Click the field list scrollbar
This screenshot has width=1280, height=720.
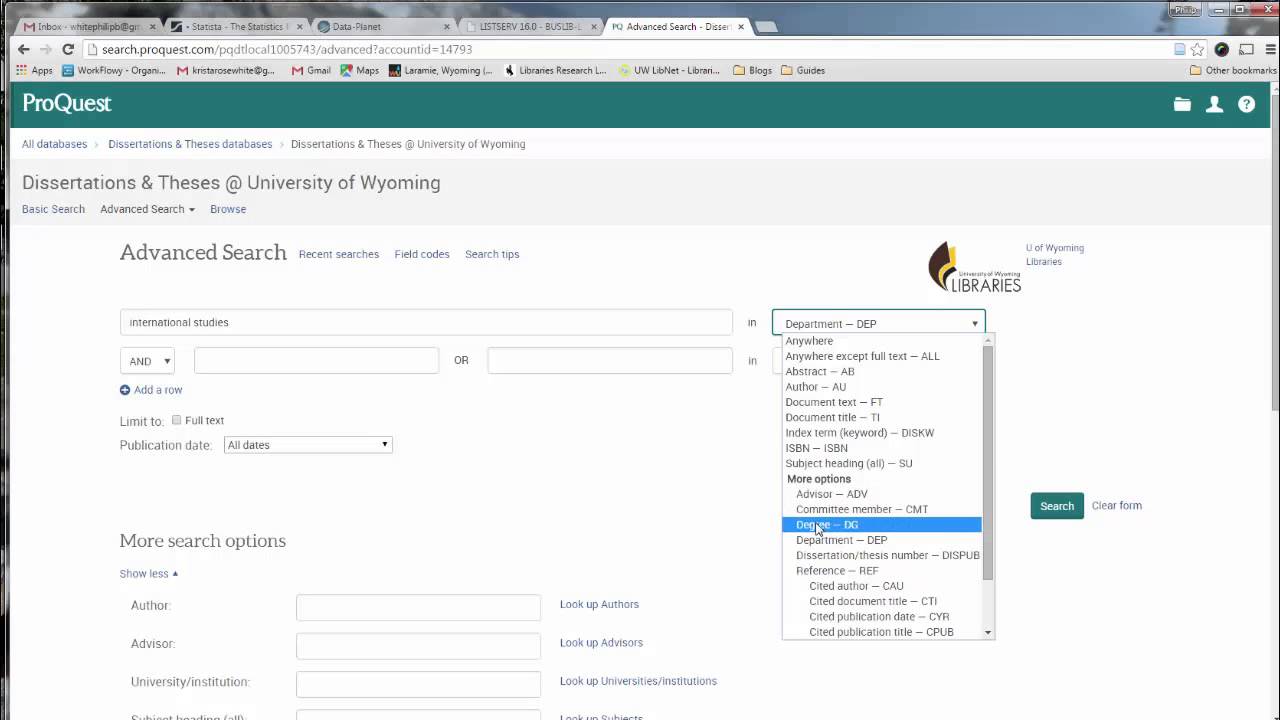pos(988,464)
